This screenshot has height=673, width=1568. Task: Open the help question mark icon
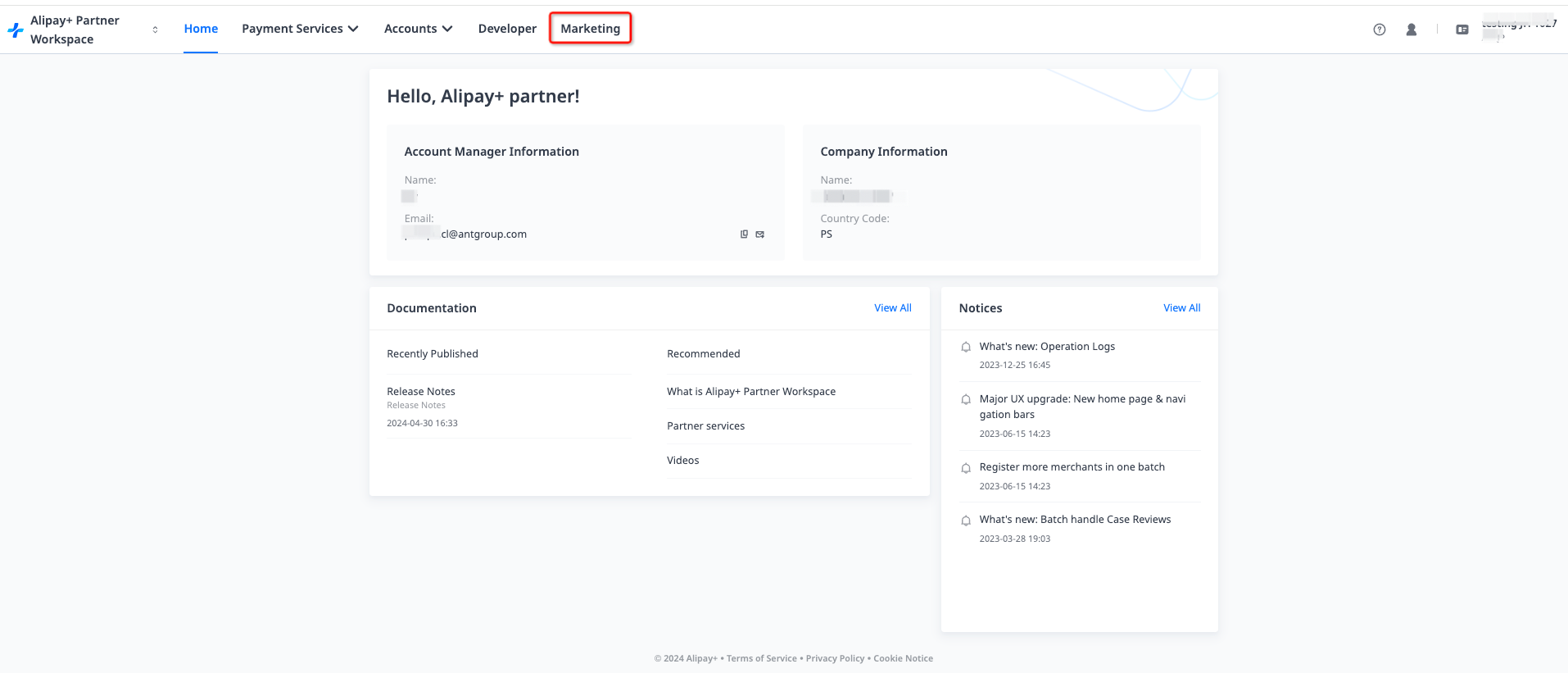click(1380, 30)
